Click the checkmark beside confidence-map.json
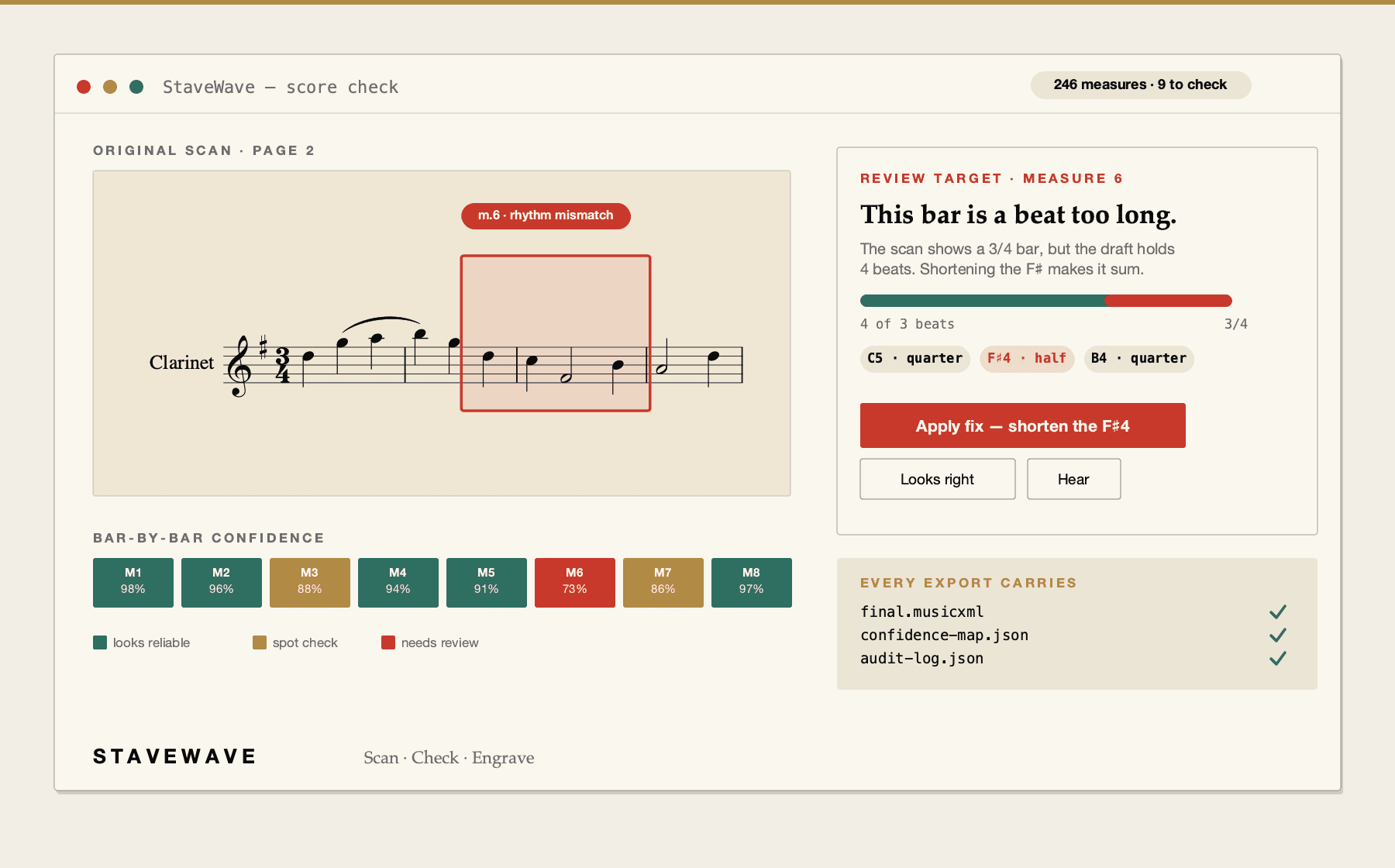This screenshot has width=1395, height=868. 1278,635
